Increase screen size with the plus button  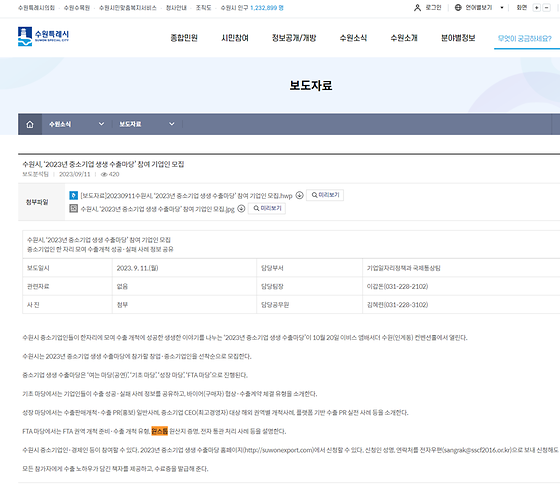536,8
